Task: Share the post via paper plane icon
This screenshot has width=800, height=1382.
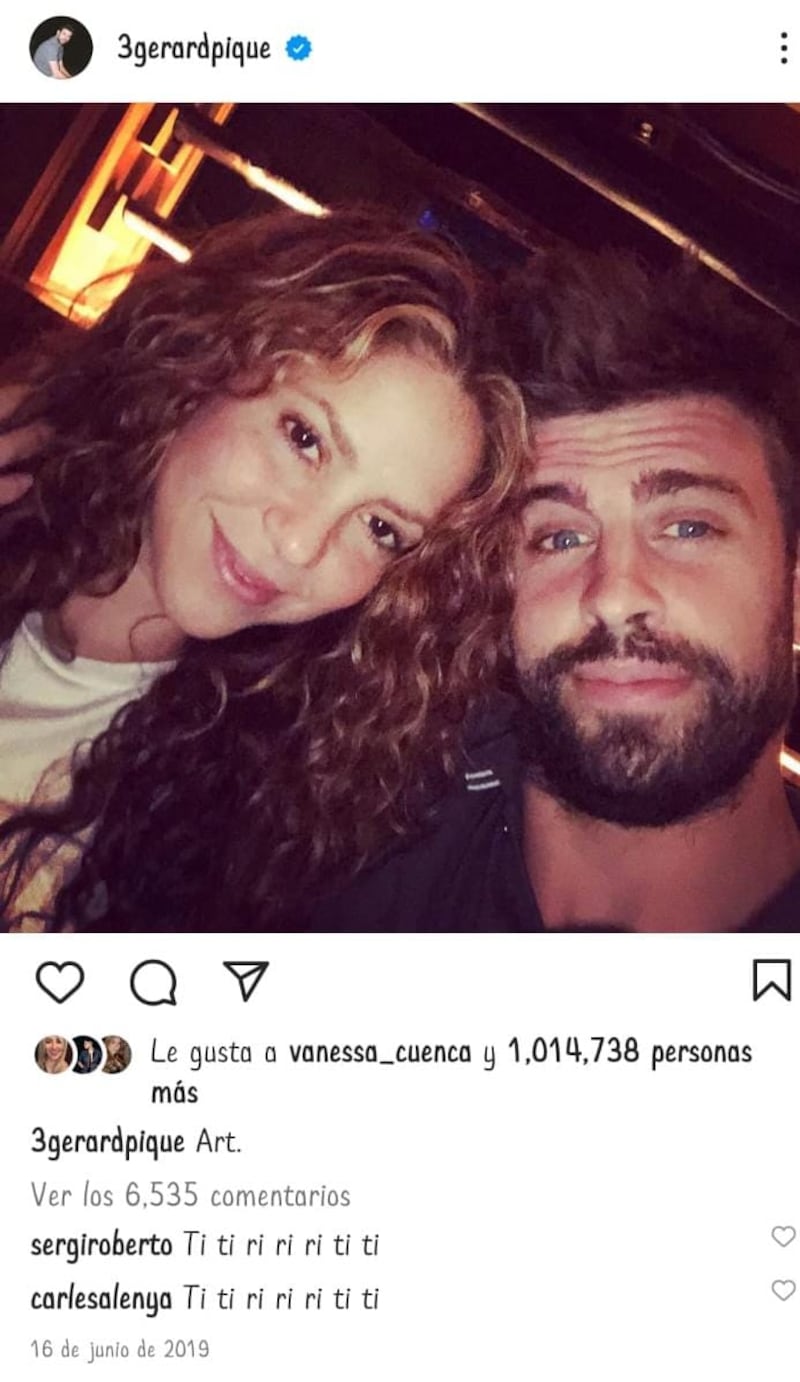Action: tap(245, 981)
